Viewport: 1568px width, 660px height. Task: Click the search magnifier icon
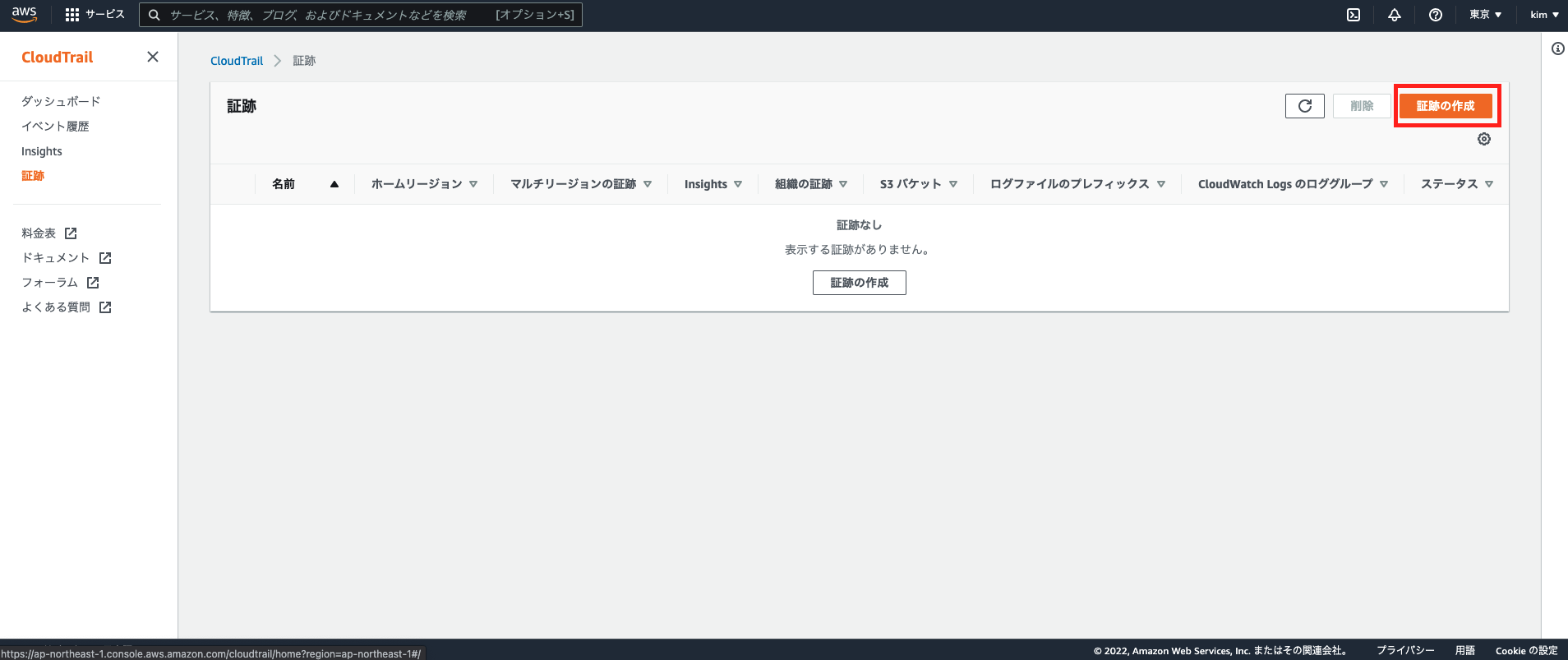(154, 15)
